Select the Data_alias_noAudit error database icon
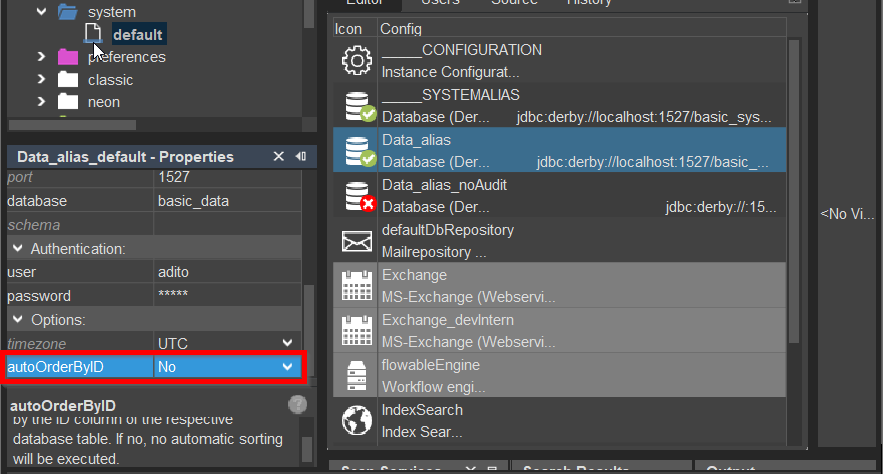Image resolution: width=883 pixels, height=474 pixels. click(x=357, y=196)
